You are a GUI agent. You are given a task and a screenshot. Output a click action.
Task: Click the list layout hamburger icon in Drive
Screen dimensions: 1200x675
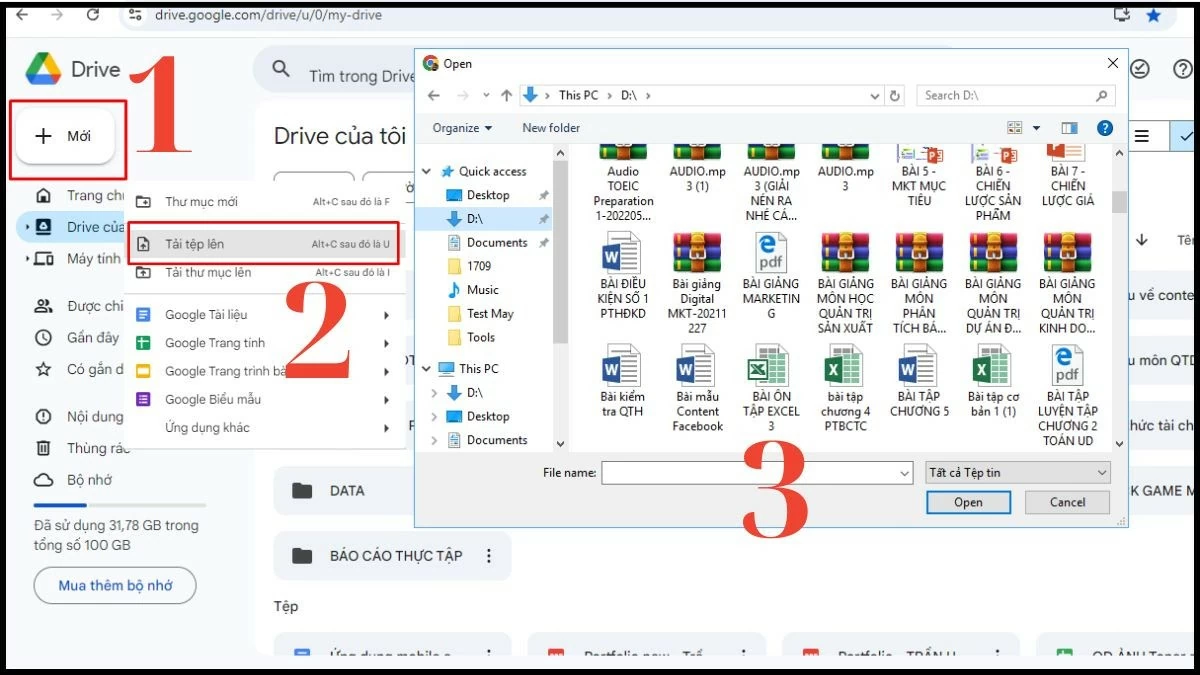click(1141, 135)
